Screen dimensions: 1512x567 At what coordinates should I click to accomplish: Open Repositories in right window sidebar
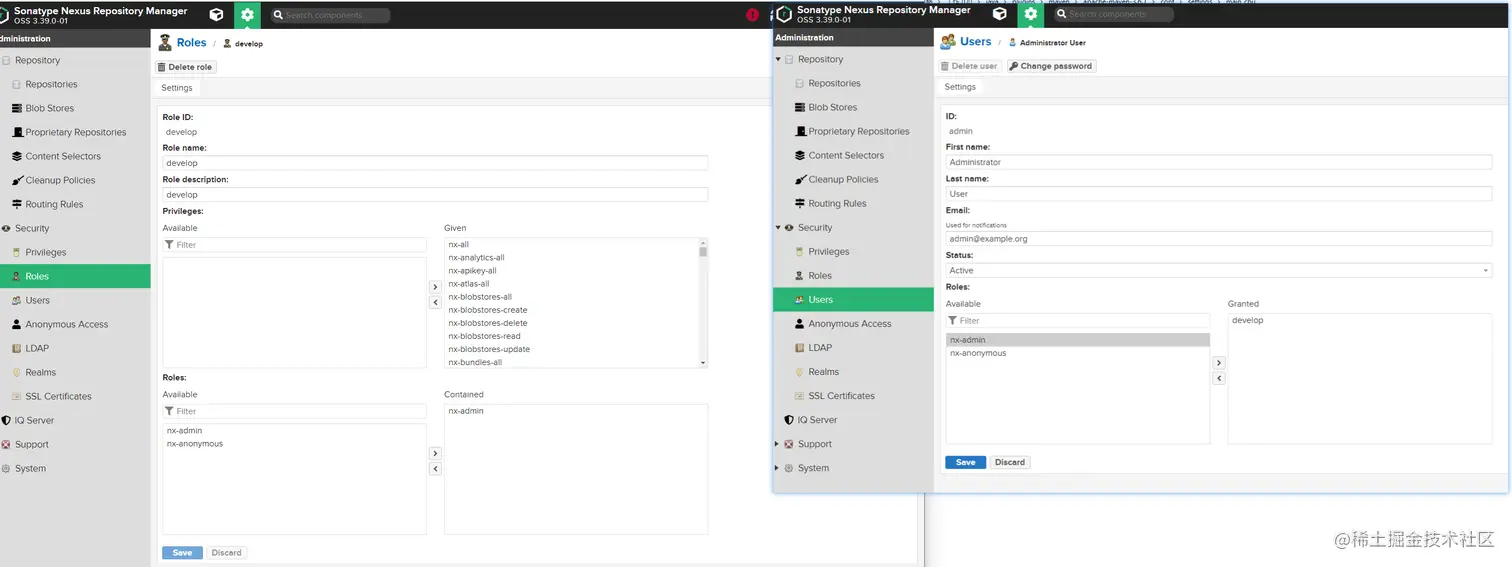[834, 83]
